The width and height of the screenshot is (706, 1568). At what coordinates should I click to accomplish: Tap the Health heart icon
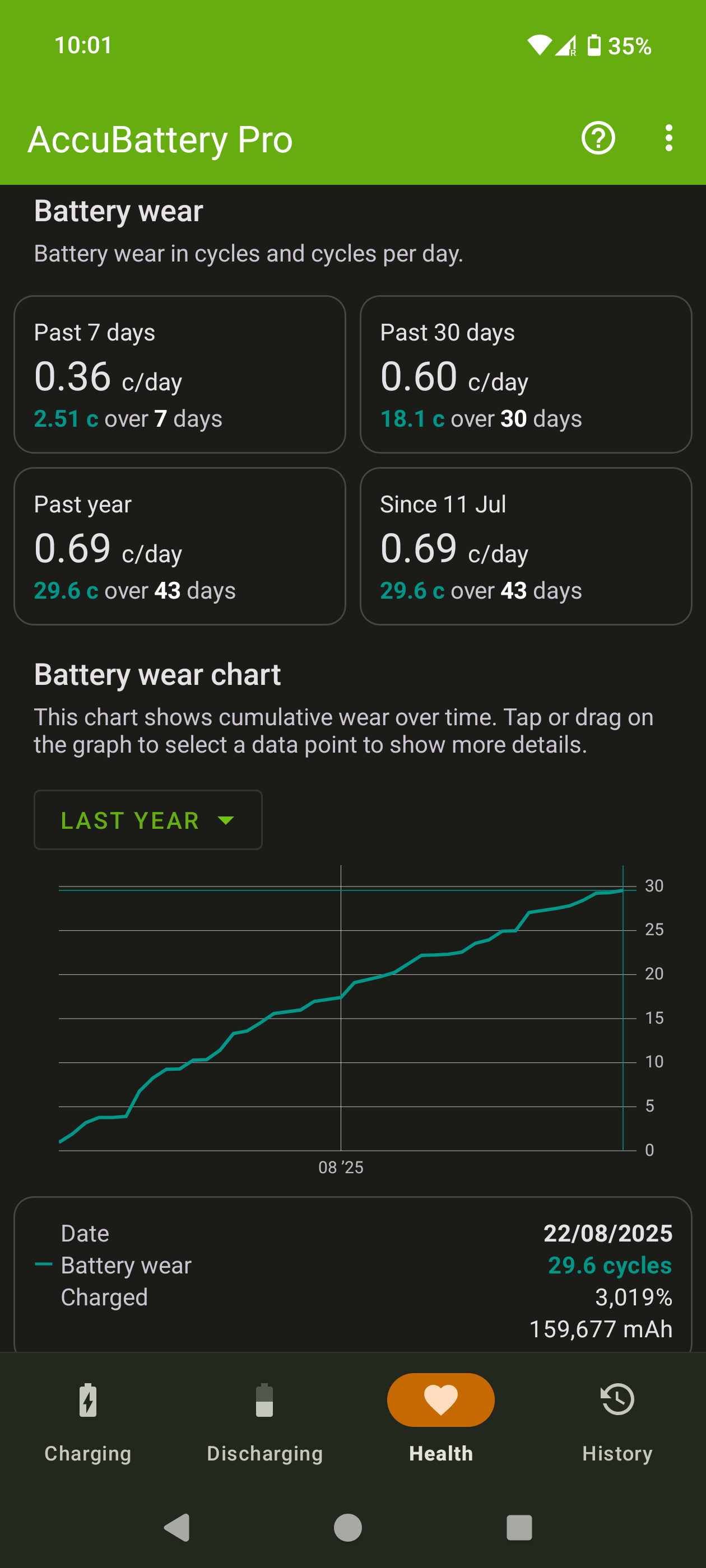pyautogui.click(x=440, y=1399)
